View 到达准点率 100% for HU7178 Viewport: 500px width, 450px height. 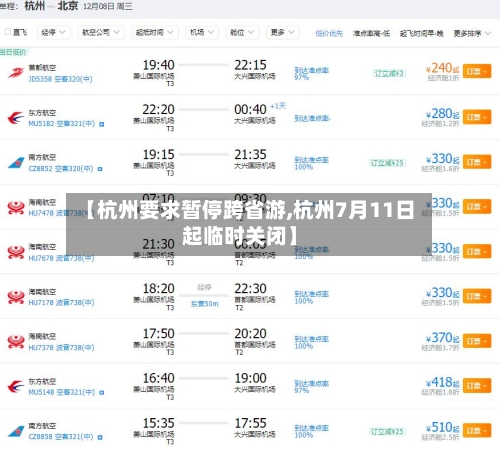point(311,297)
